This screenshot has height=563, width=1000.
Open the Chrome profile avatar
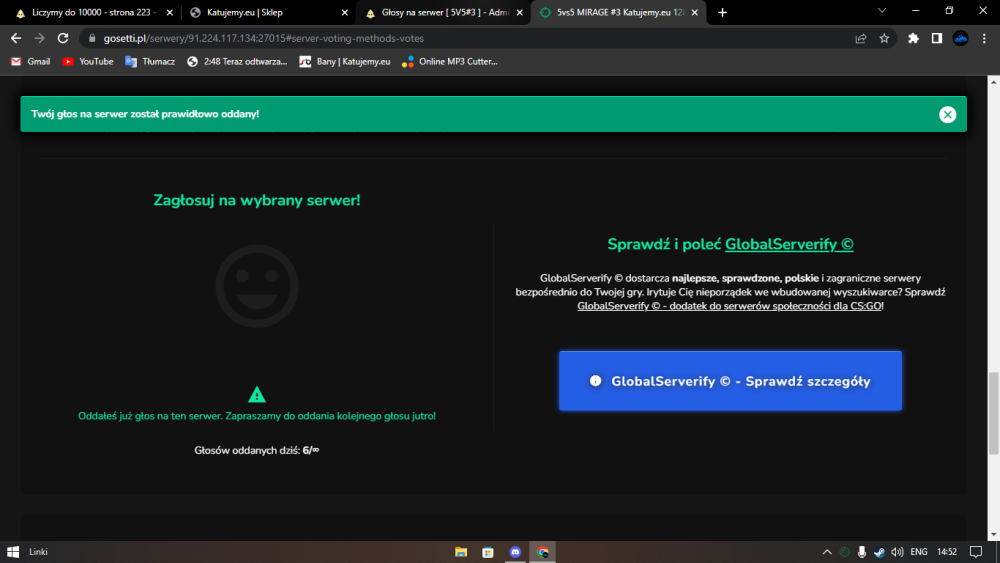click(960, 38)
